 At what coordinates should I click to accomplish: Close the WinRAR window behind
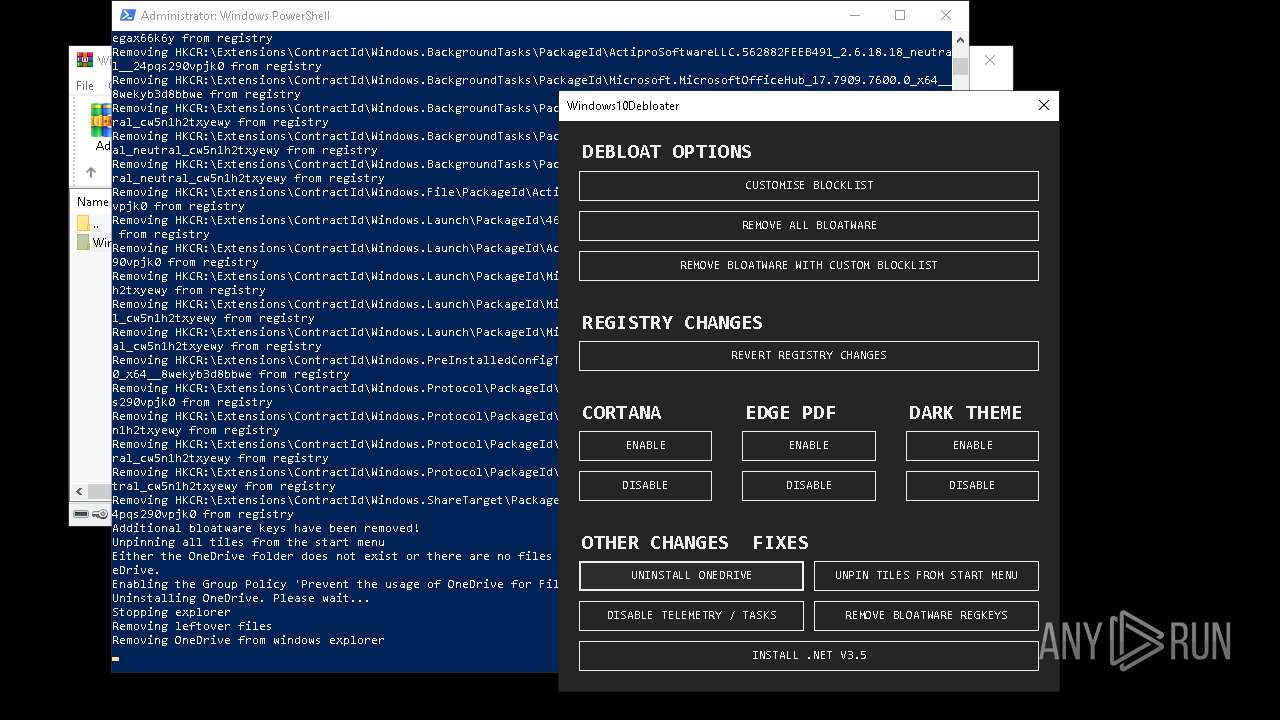click(989, 60)
